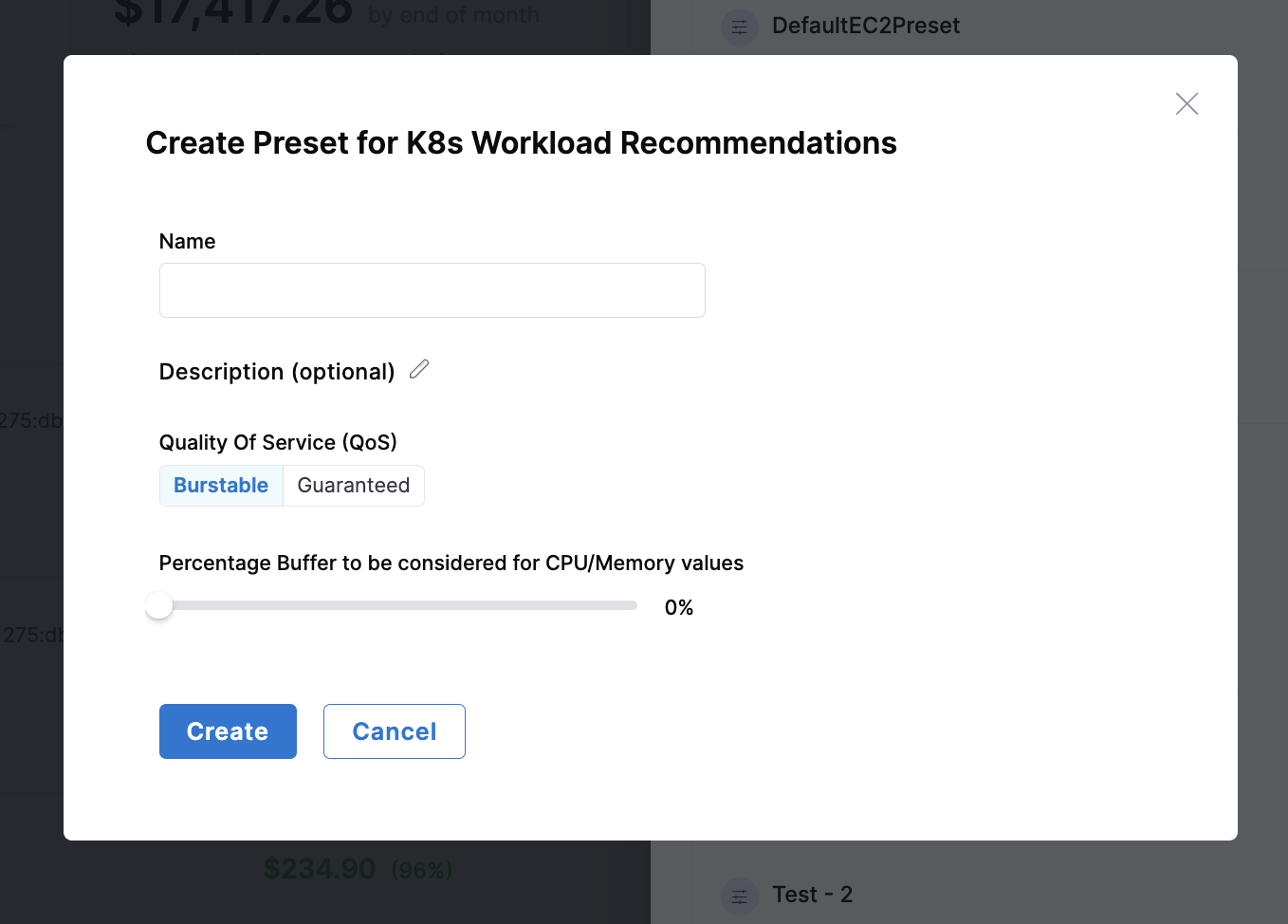
Task: Click the DefaultEC2Preset label
Action: pyautogui.click(x=865, y=26)
